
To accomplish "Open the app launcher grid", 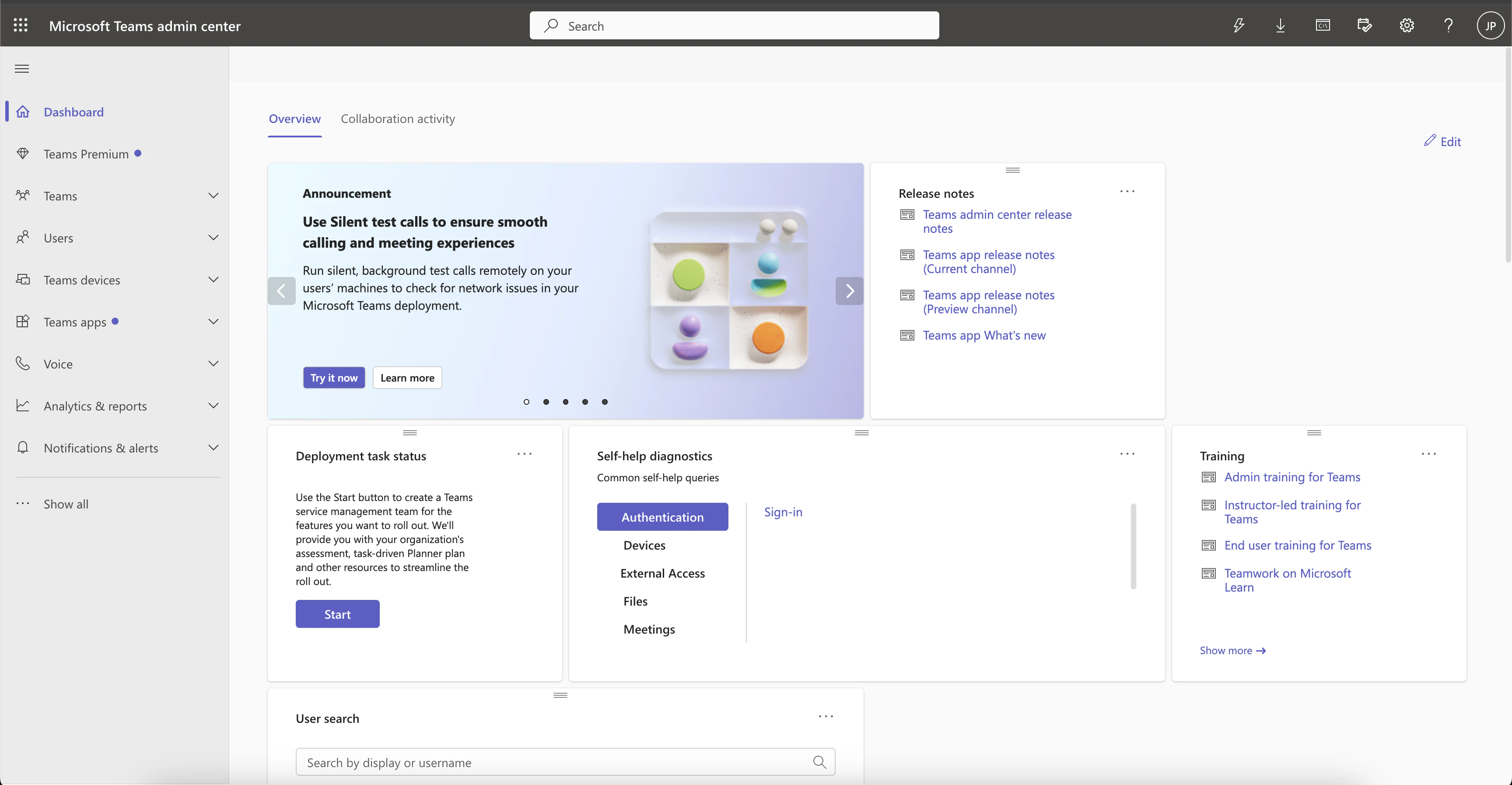I will [x=21, y=25].
